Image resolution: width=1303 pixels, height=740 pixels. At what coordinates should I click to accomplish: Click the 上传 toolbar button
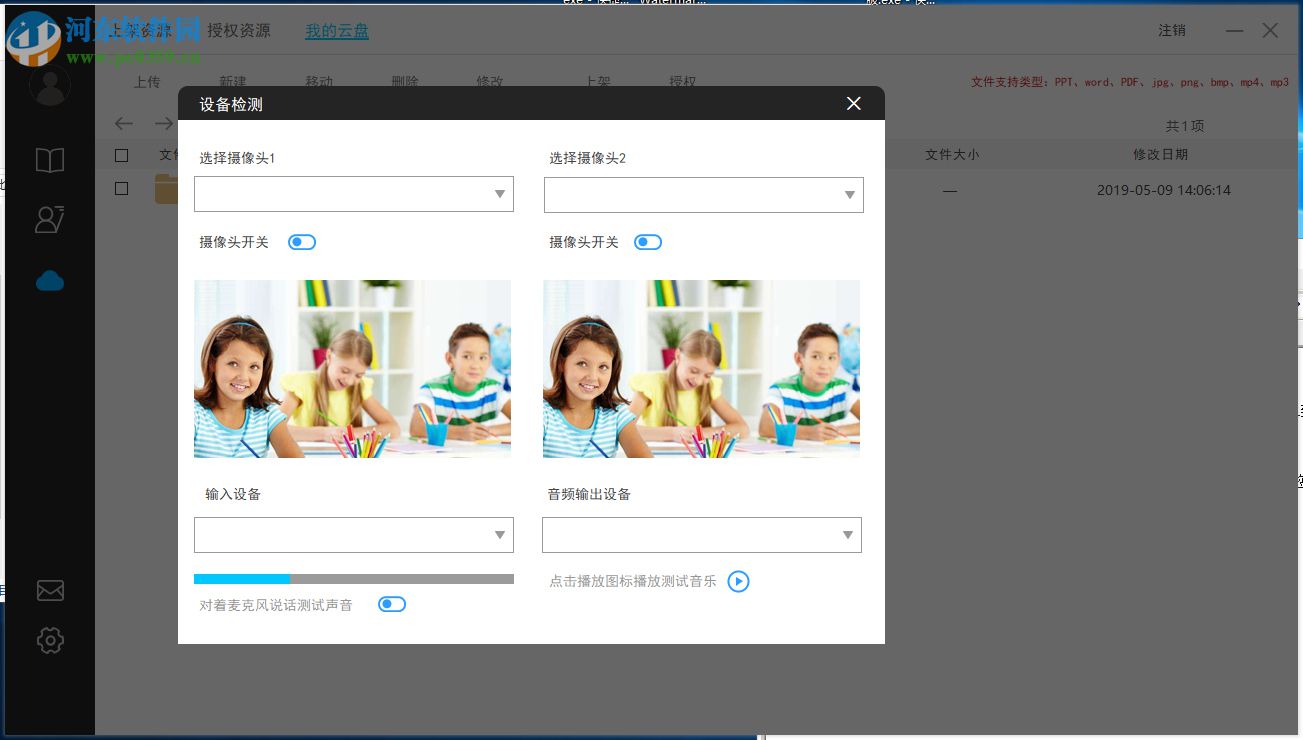coord(147,82)
